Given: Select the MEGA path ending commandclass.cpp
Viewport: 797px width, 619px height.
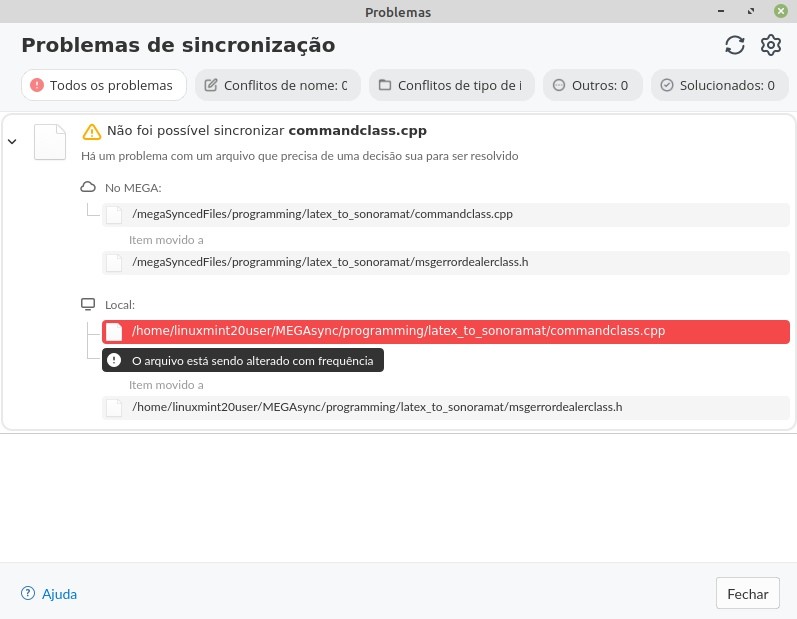Looking at the screenshot, I should pyautogui.click(x=446, y=214).
